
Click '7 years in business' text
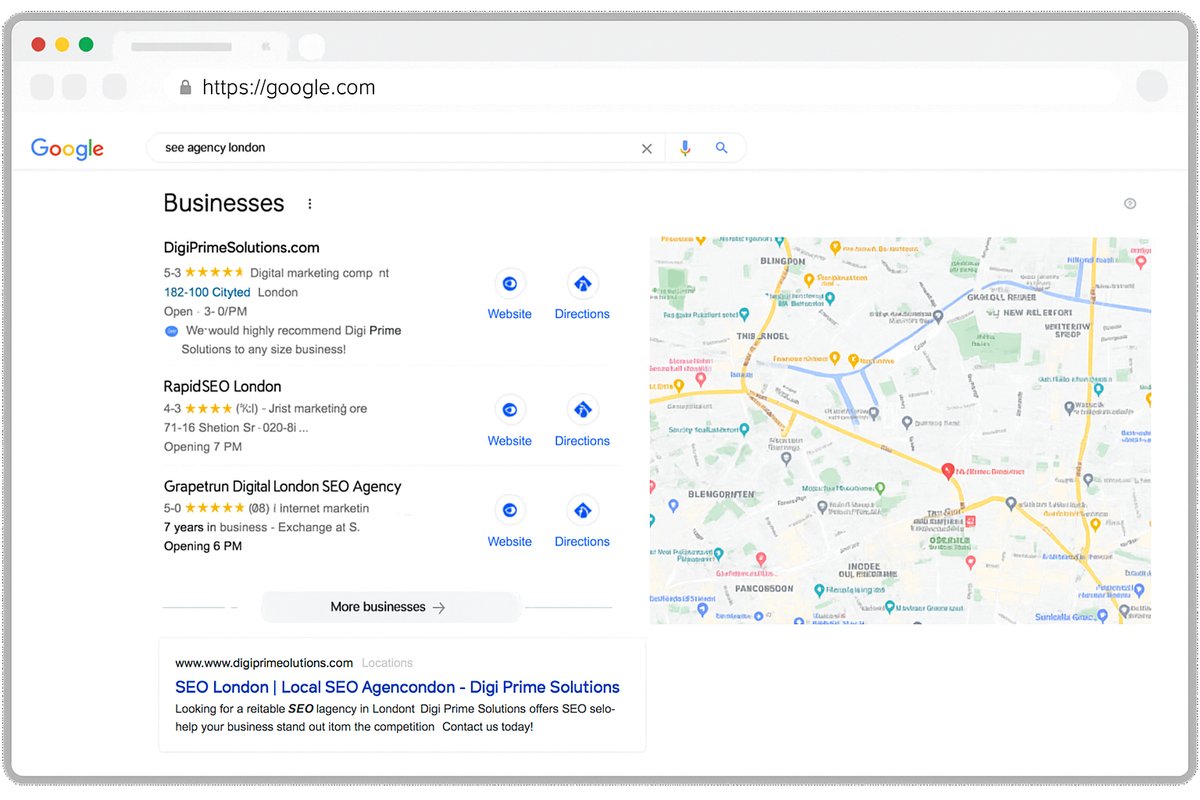click(216, 527)
